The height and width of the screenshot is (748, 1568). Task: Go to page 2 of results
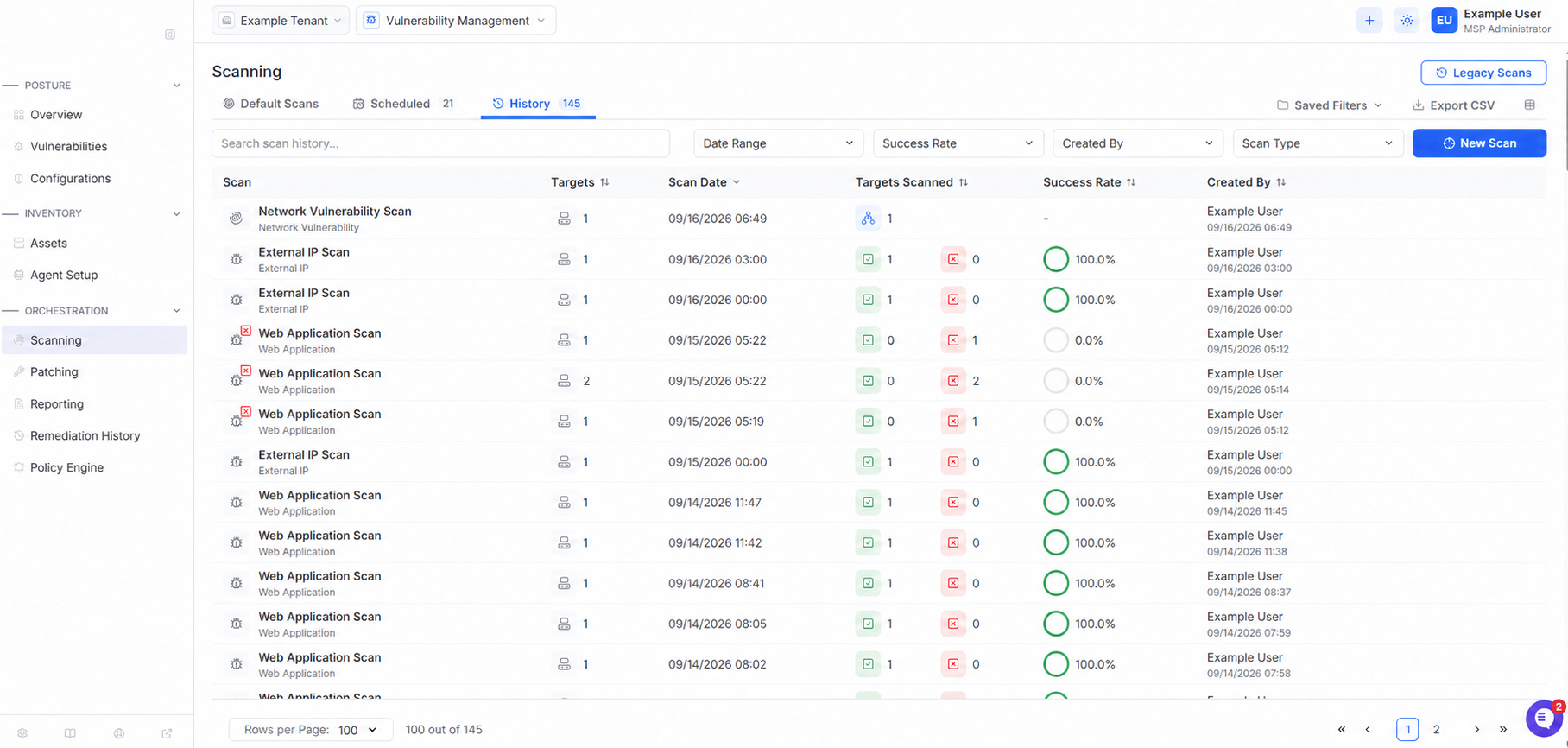[1437, 730]
